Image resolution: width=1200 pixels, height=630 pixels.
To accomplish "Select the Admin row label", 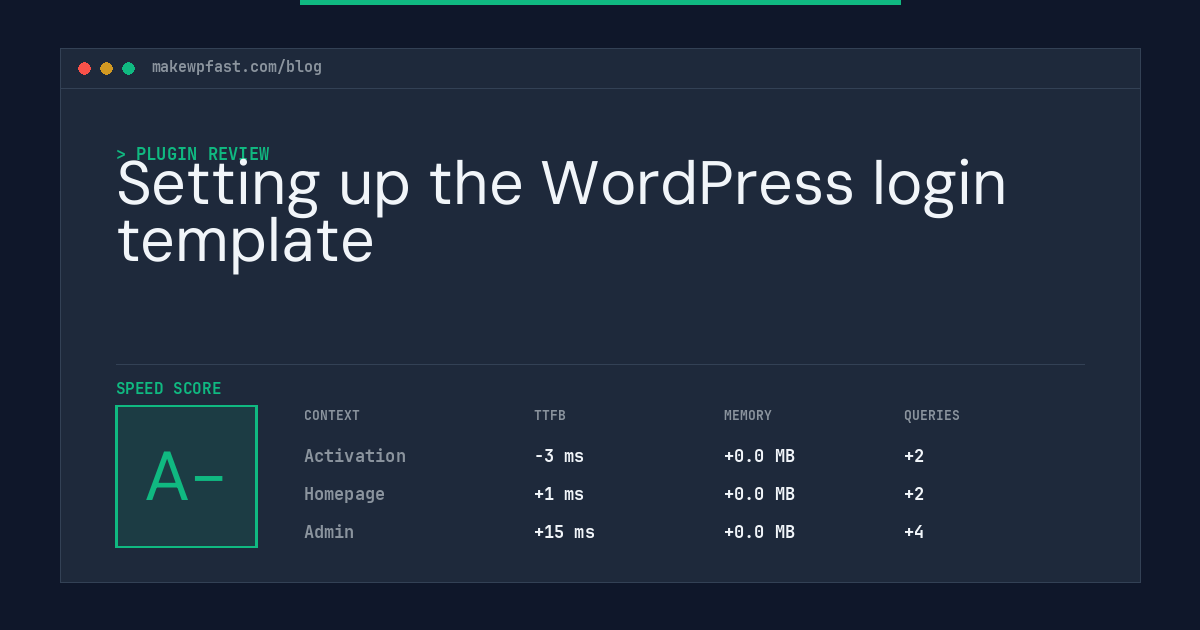I will pyautogui.click(x=329, y=532).
